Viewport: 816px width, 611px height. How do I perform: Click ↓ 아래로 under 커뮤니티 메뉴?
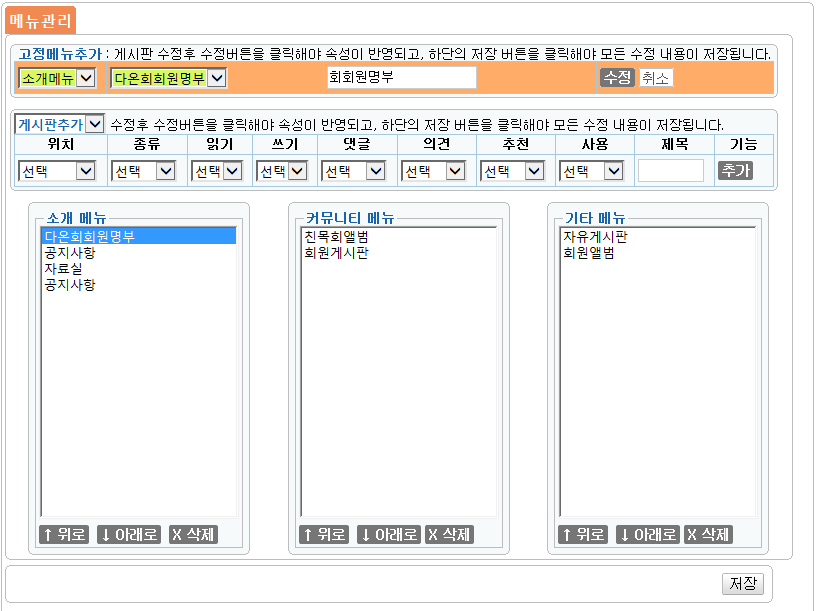tap(388, 535)
